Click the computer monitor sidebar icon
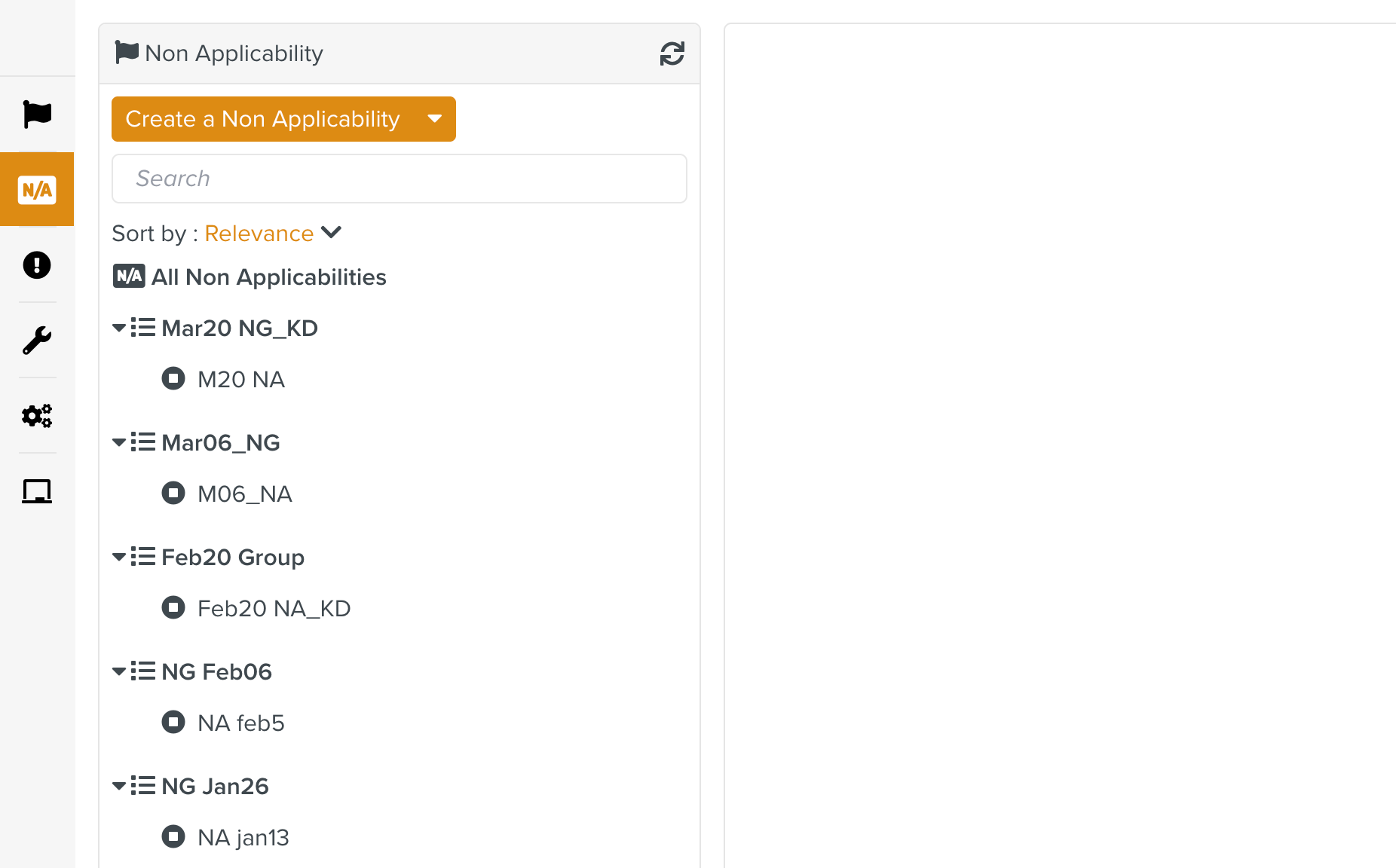Screen dimensions: 1396x868 [37, 491]
